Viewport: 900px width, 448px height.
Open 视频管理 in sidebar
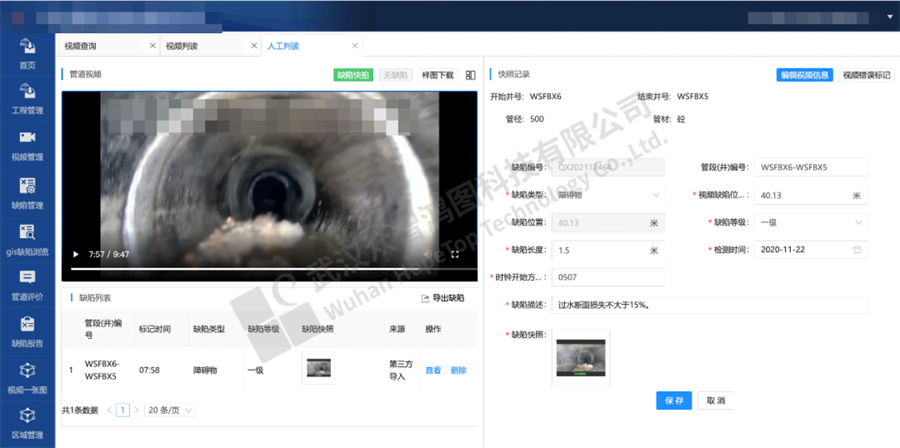28,146
